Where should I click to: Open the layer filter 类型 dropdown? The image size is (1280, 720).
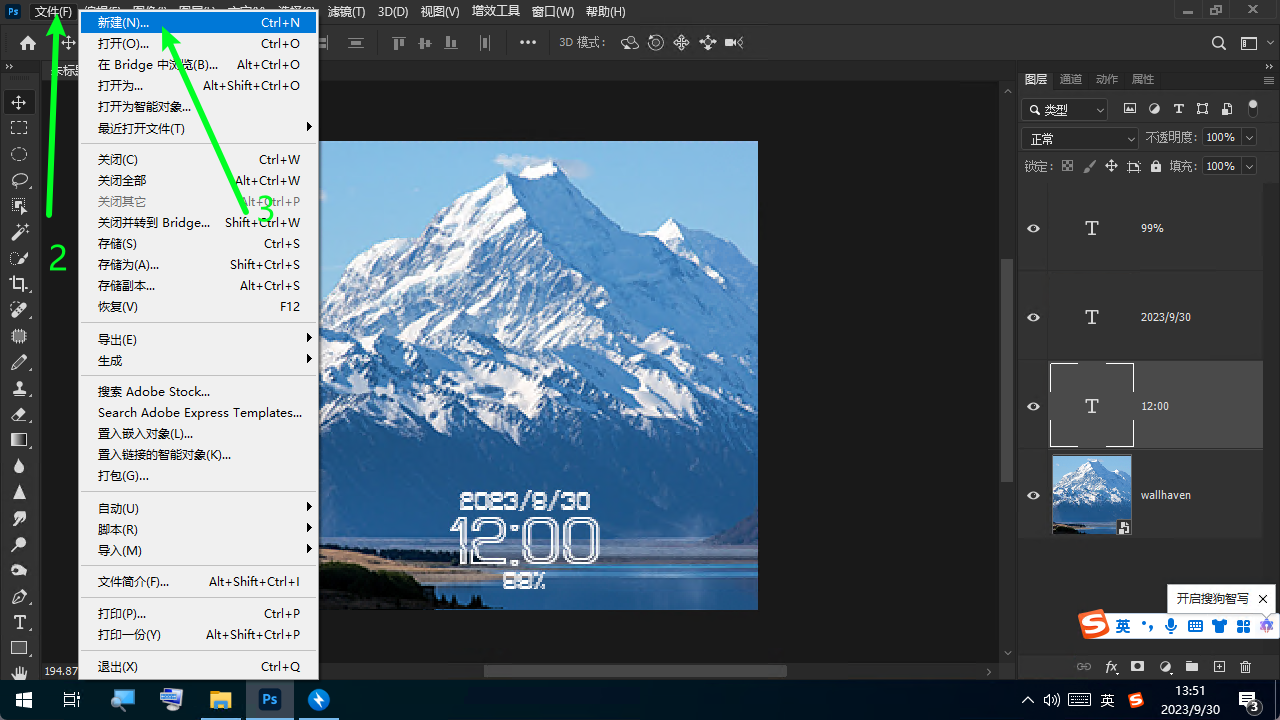tap(1065, 109)
